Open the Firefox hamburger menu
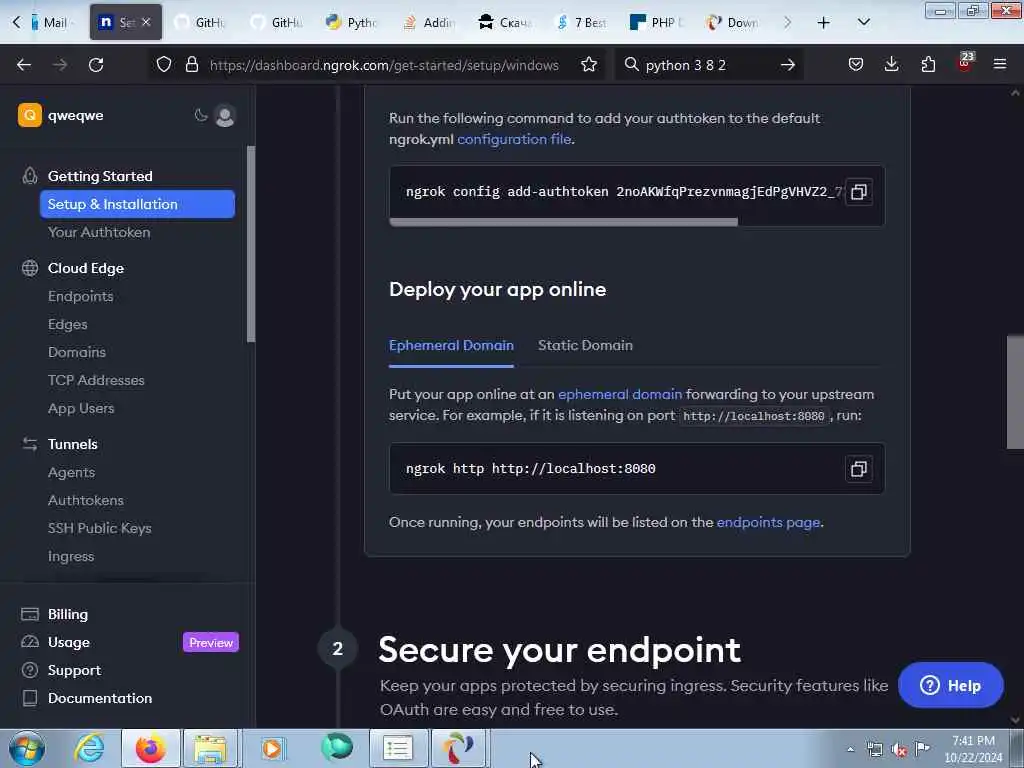This screenshot has width=1024, height=768. (999, 64)
